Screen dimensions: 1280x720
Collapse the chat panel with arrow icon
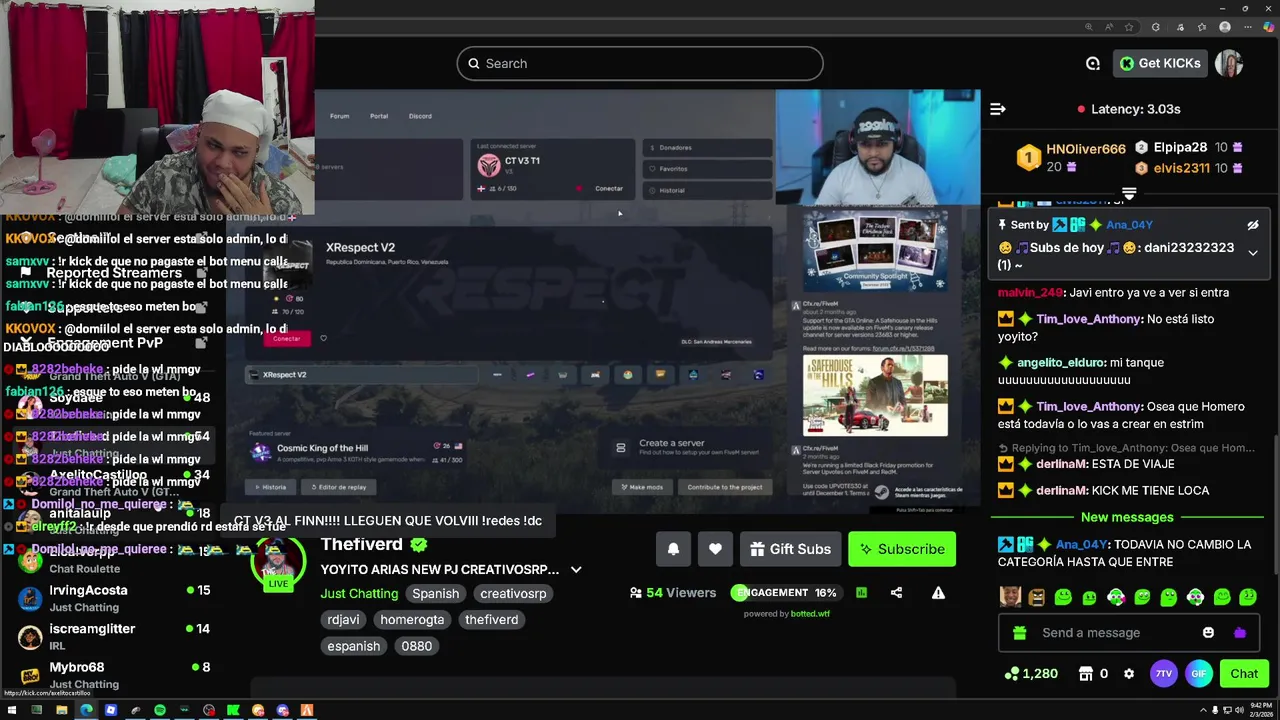[x=997, y=109]
